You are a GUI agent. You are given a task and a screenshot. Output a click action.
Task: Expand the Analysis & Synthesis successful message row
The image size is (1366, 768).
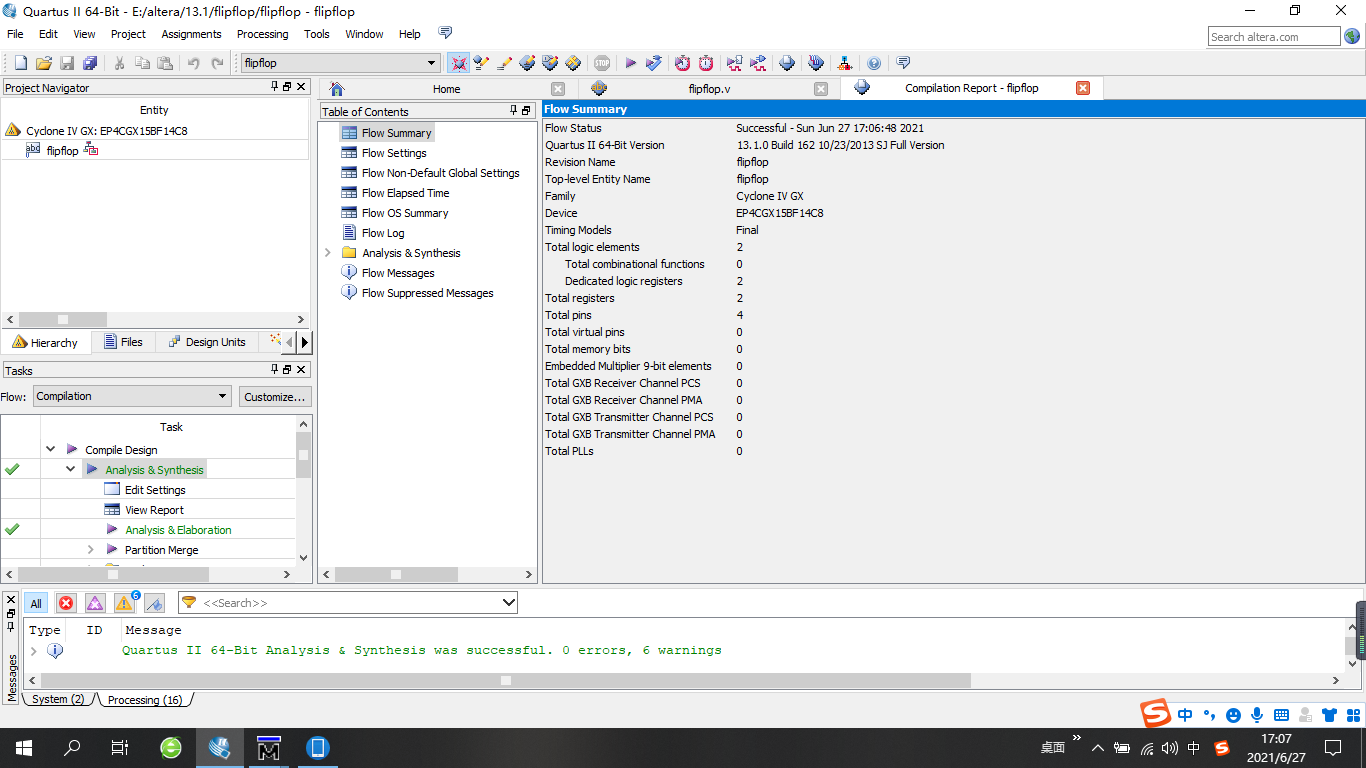click(x=34, y=651)
